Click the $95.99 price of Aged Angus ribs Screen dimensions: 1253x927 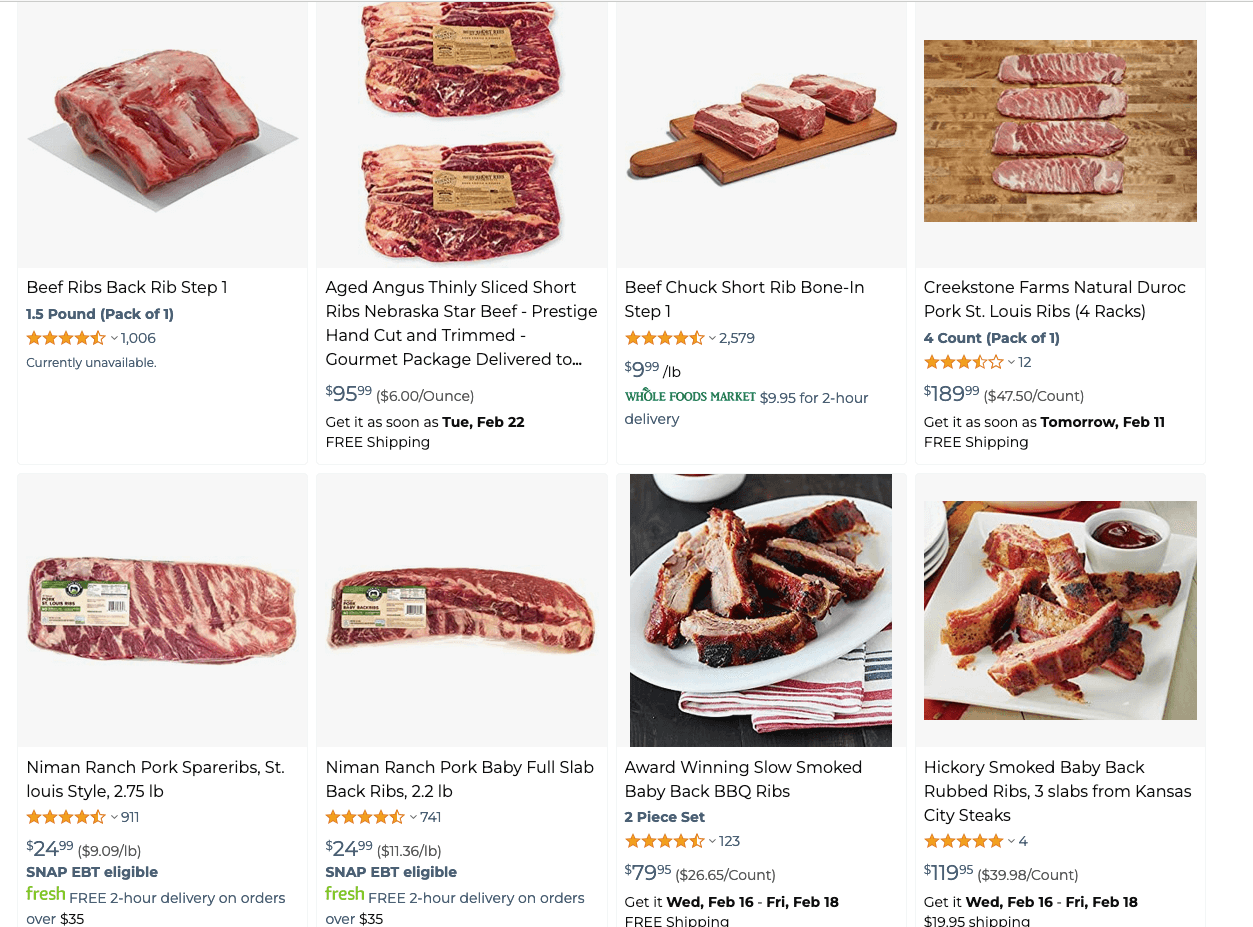[x=346, y=394]
